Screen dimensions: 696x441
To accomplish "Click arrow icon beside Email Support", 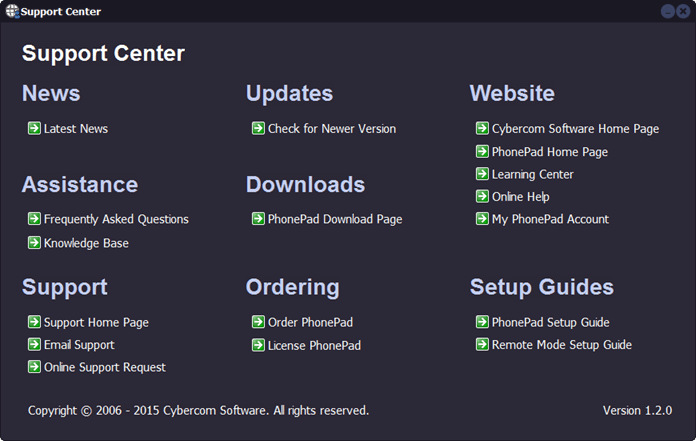I will (x=34, y=344).
